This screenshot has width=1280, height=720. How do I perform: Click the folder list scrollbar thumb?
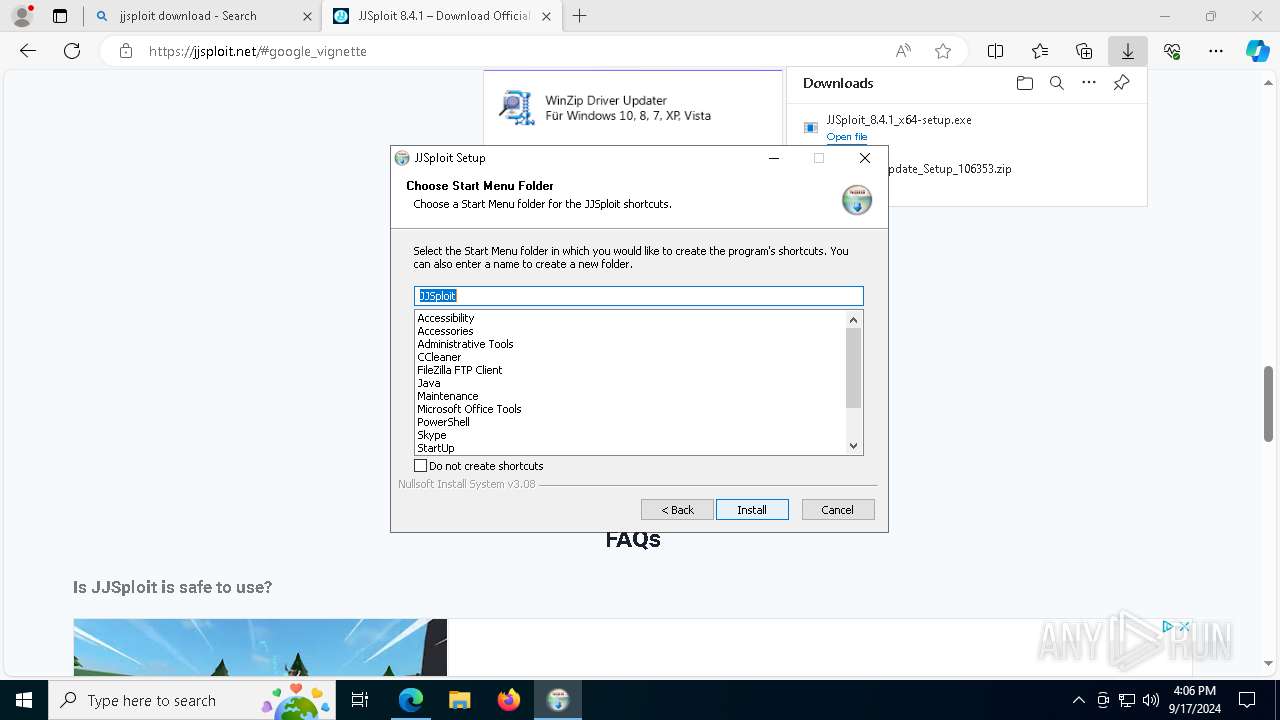[853, 368]
